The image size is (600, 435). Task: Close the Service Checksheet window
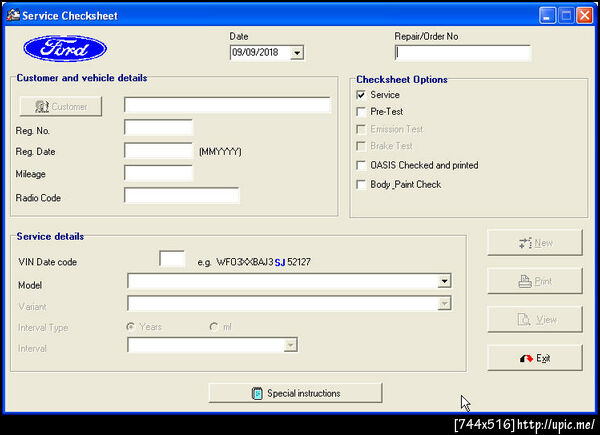[585, 16]
